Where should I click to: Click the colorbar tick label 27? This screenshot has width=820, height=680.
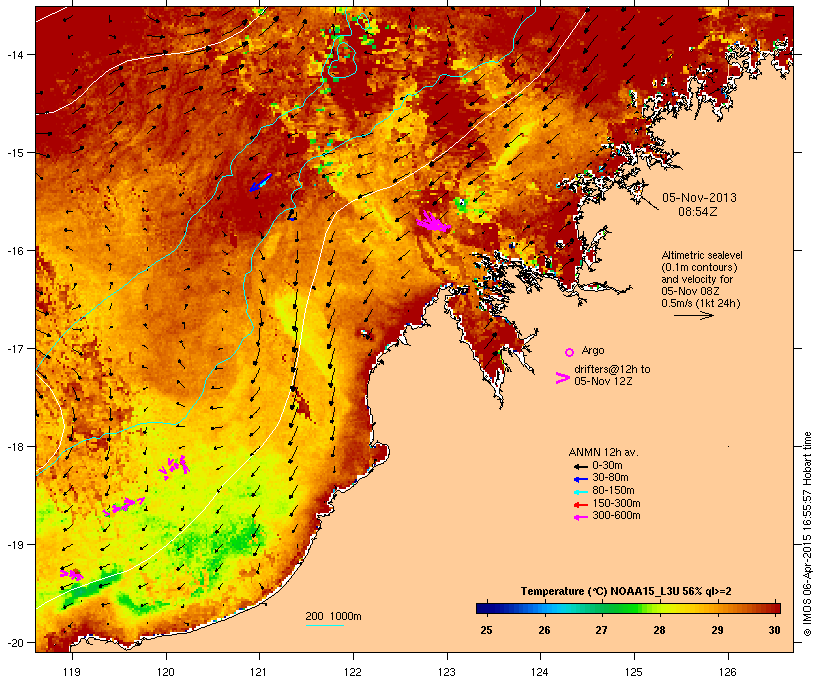[601, 630]
